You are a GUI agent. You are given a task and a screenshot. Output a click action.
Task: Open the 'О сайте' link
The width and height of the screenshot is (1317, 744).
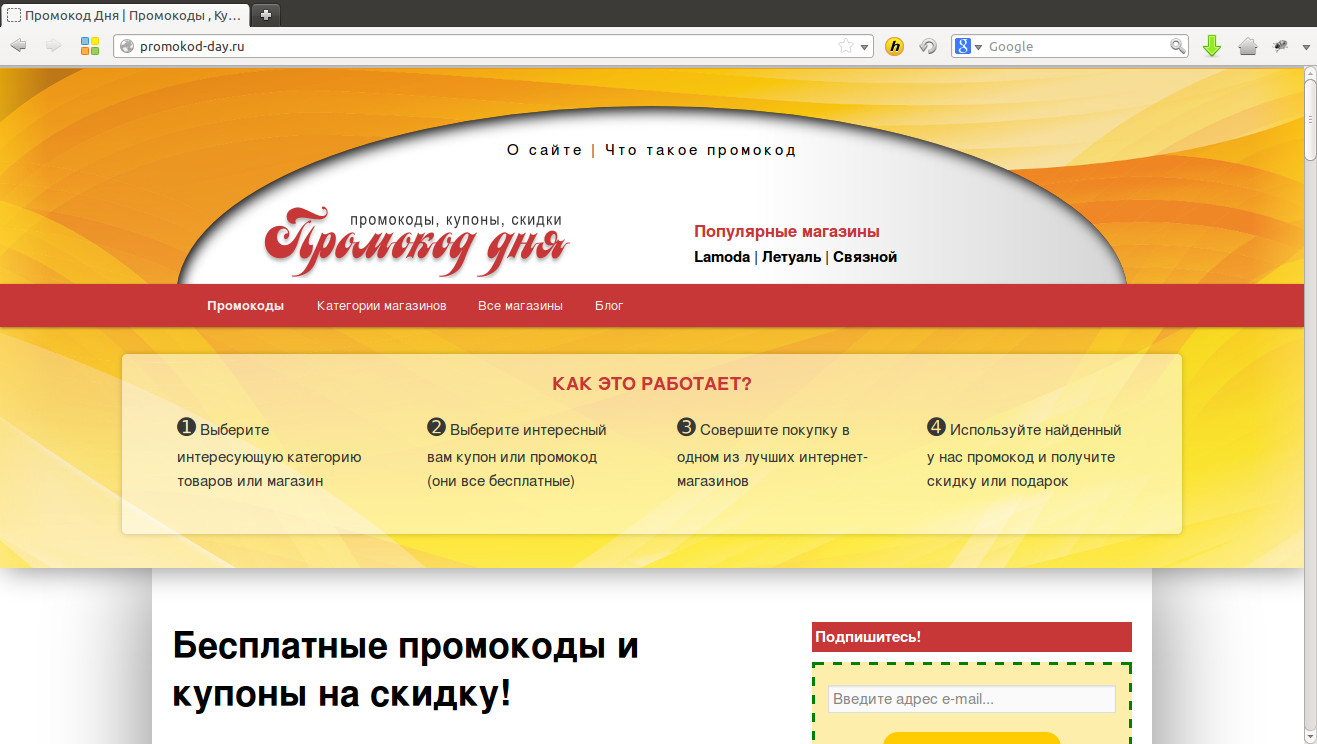(x=544, y=150)
